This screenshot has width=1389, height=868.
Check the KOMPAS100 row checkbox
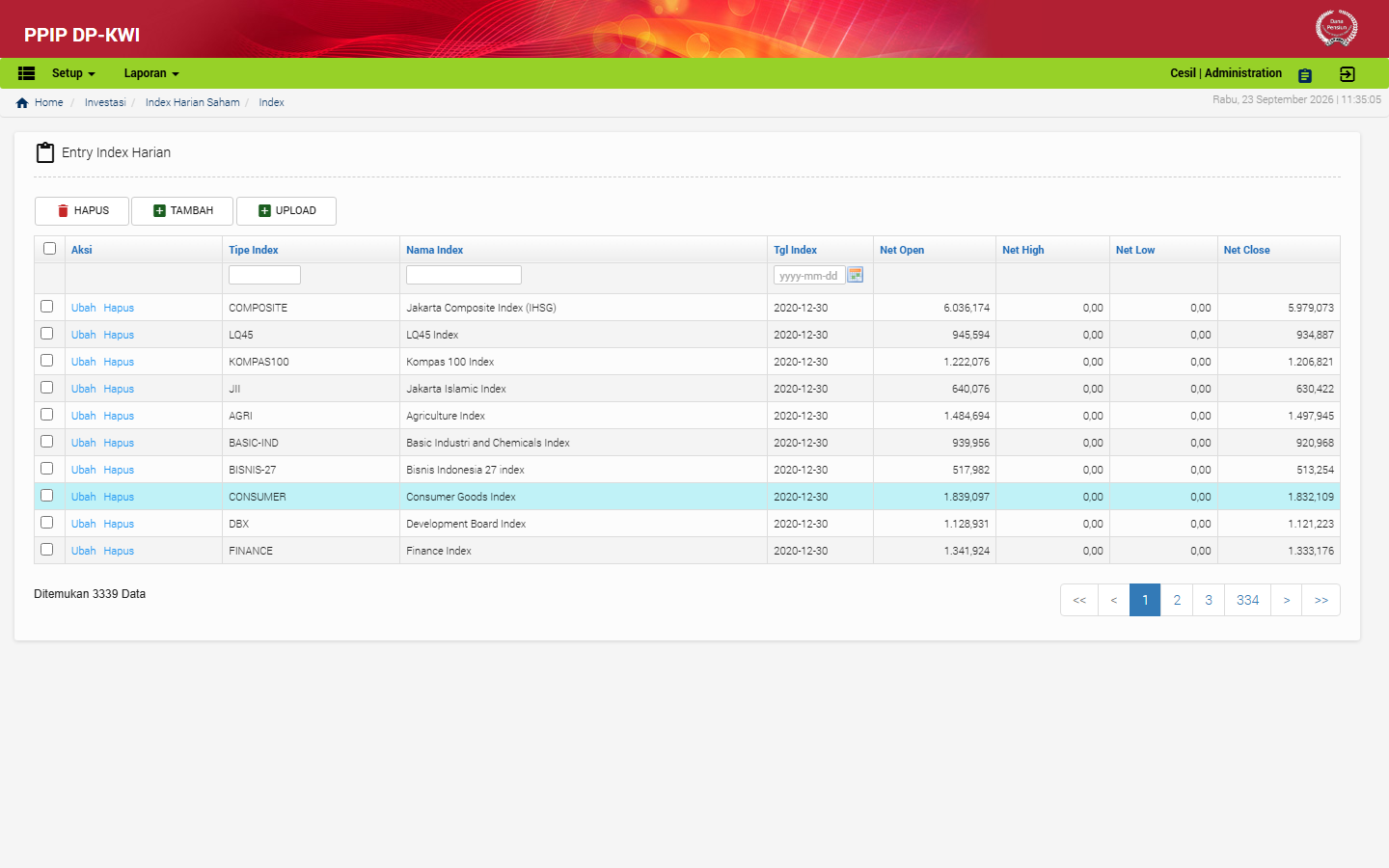[x=46, y=360]
